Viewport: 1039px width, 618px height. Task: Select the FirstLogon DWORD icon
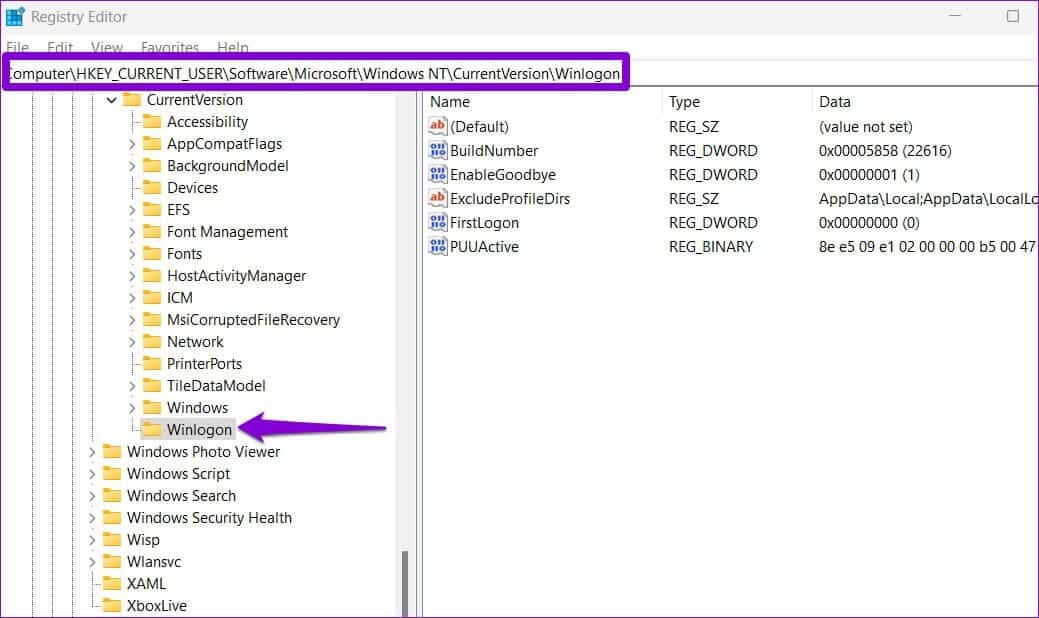pos(437,223)
